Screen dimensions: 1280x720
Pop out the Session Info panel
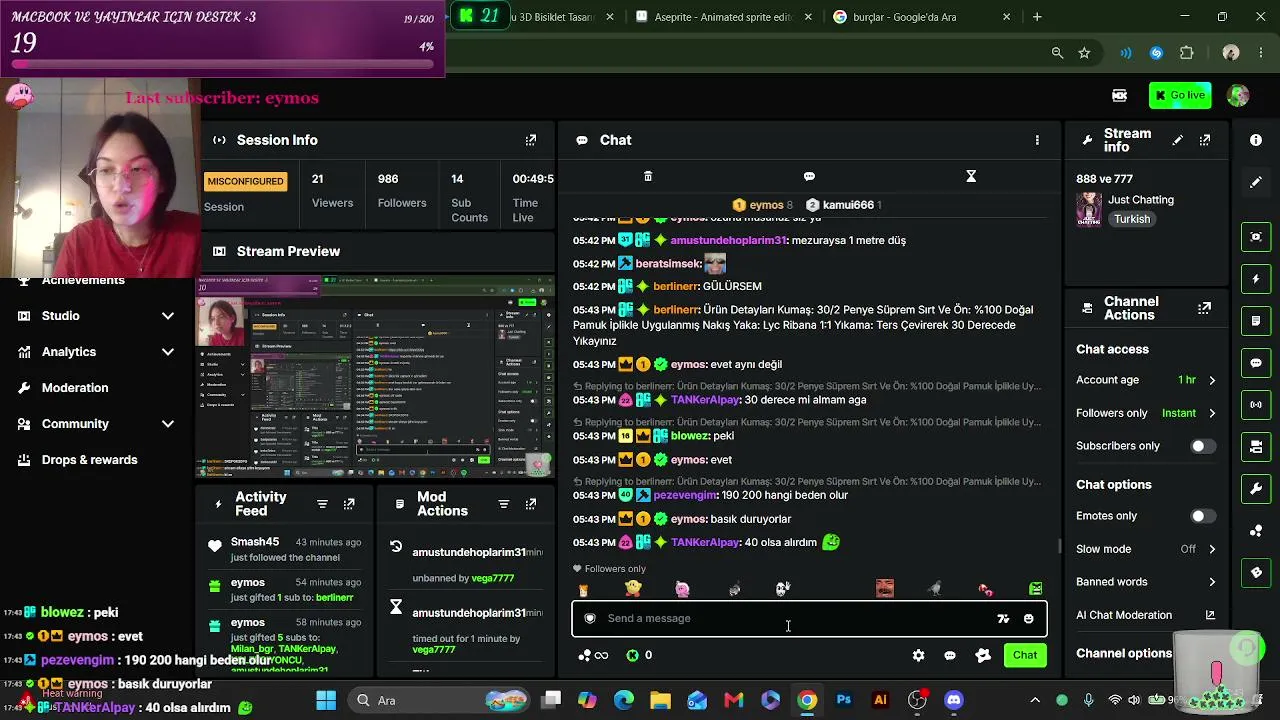531,140
